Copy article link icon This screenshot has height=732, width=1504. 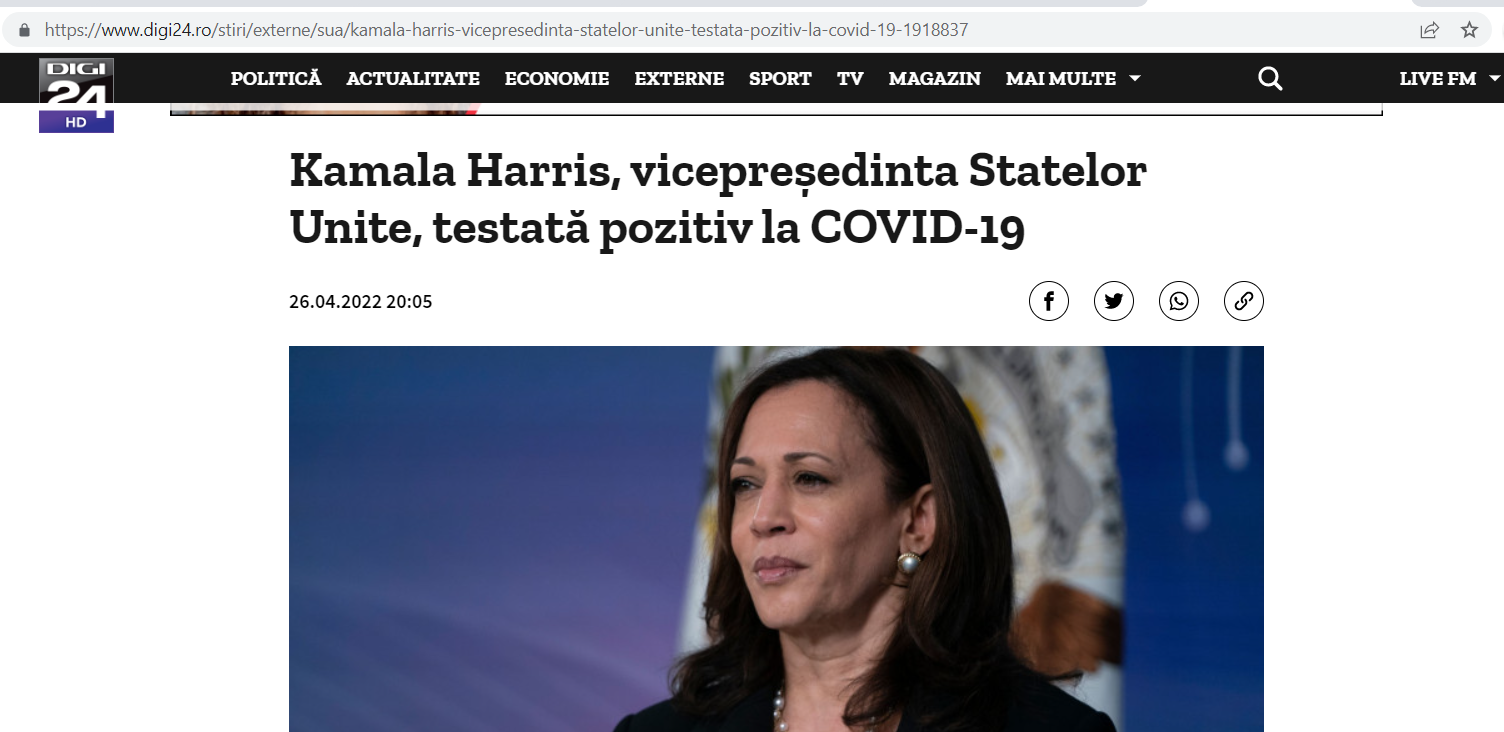coord(1244,301)
